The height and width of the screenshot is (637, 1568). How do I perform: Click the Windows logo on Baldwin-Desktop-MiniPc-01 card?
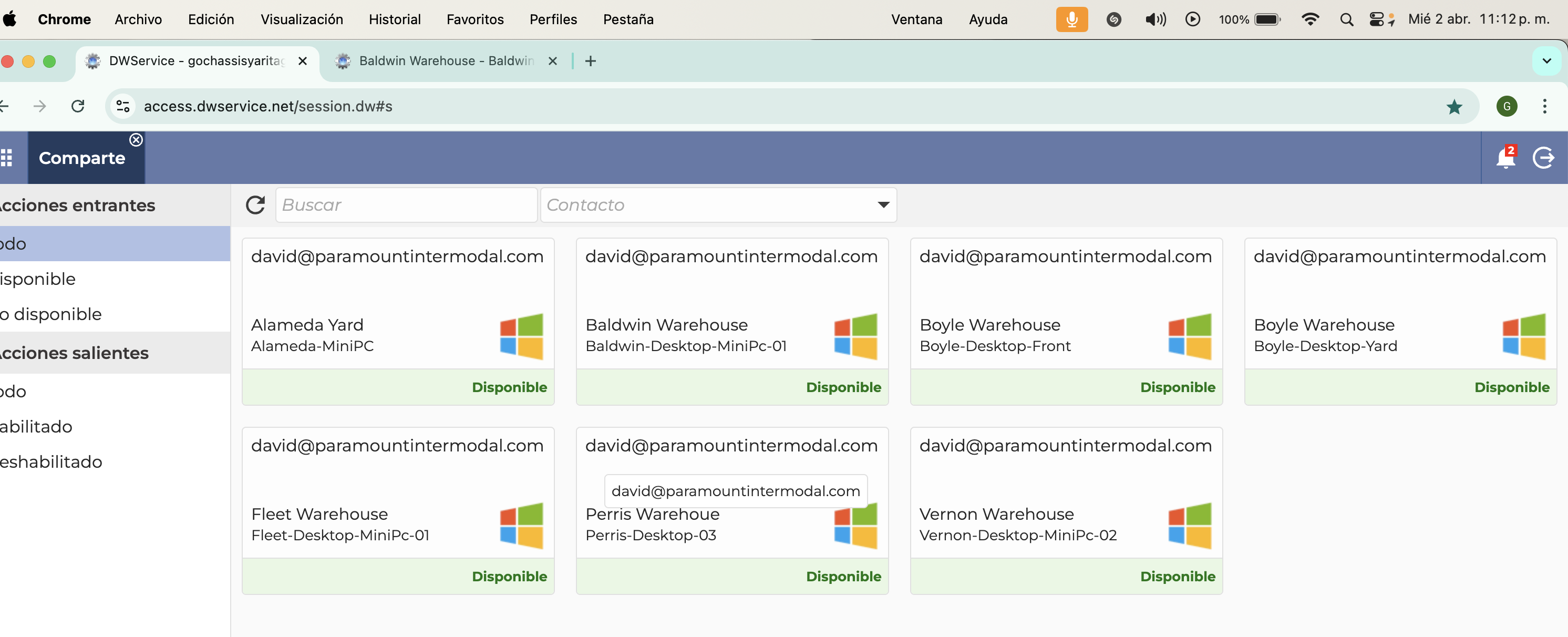pos(856,336)
